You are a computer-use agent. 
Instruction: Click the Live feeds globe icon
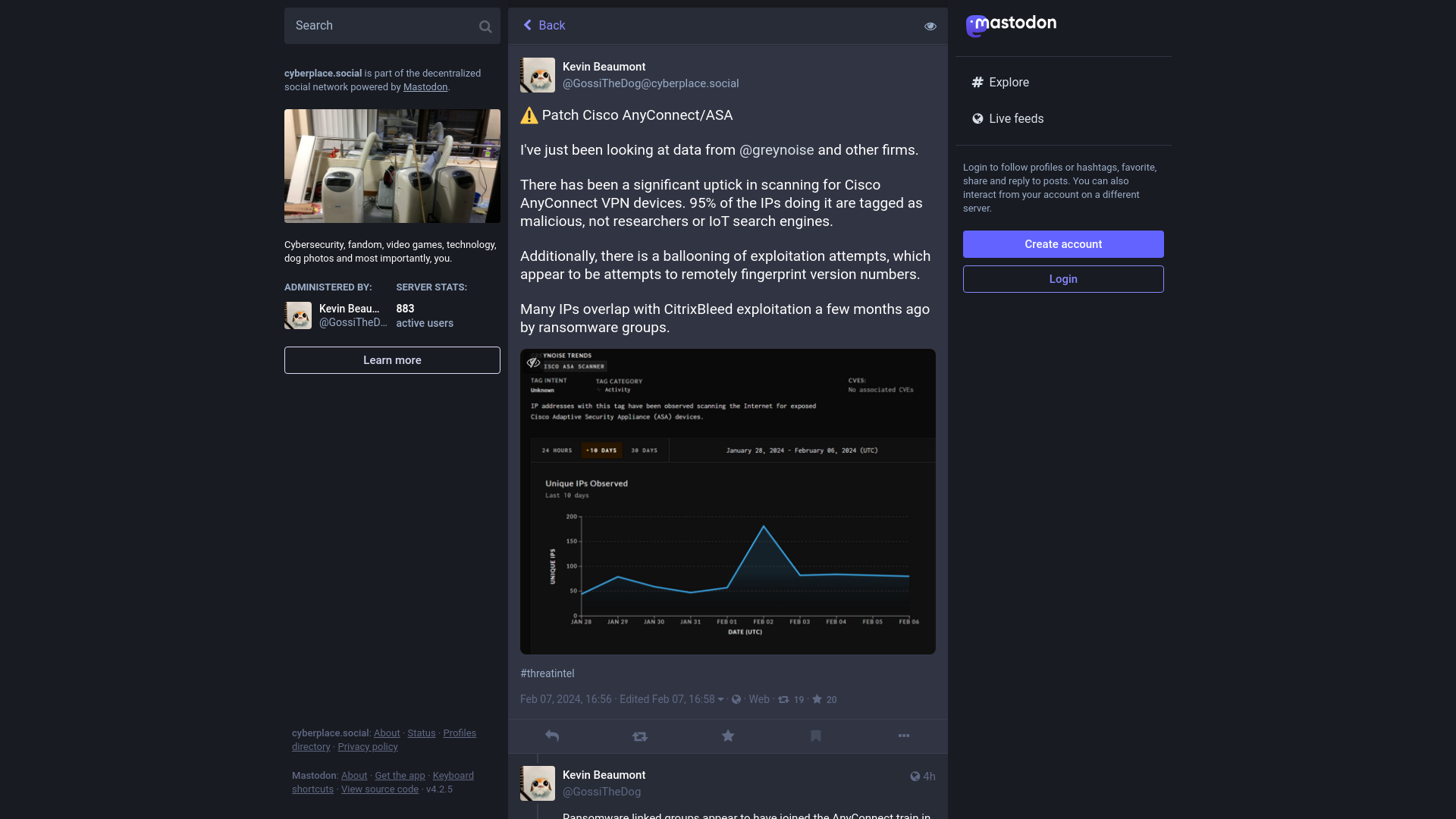point(977,118)
